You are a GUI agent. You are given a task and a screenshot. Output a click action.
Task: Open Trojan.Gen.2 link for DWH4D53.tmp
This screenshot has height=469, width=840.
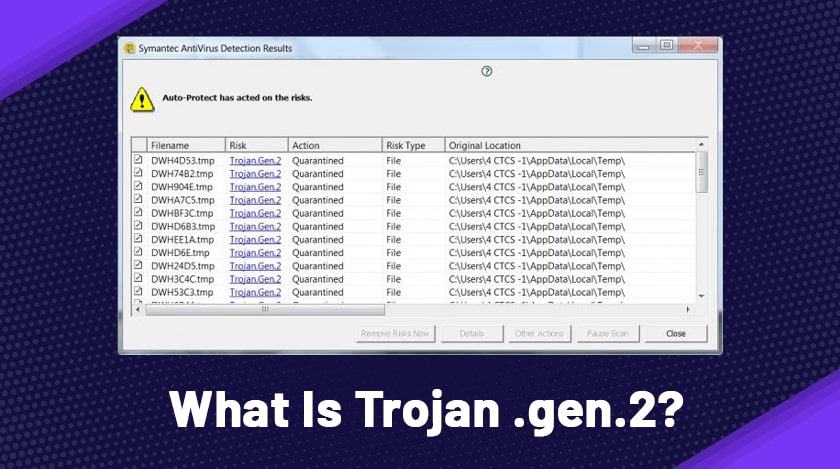255,160
